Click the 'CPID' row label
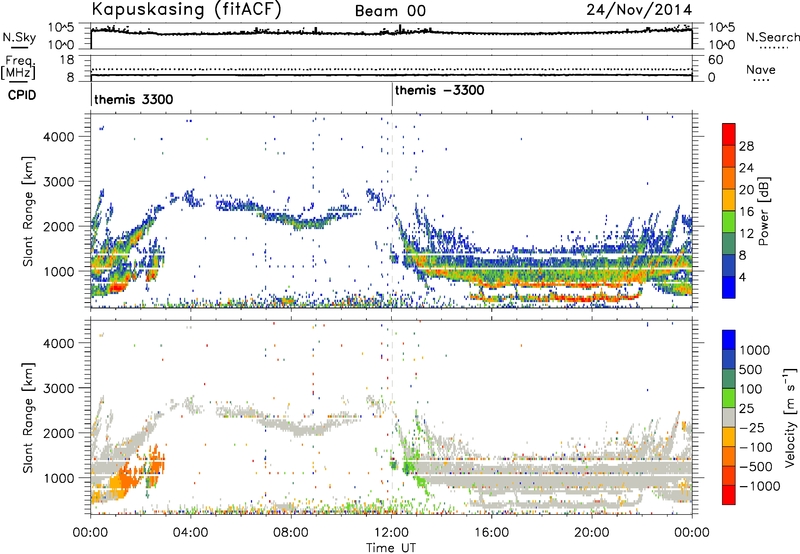This screenshot has height=554, width=800. [x=22, y=95]
